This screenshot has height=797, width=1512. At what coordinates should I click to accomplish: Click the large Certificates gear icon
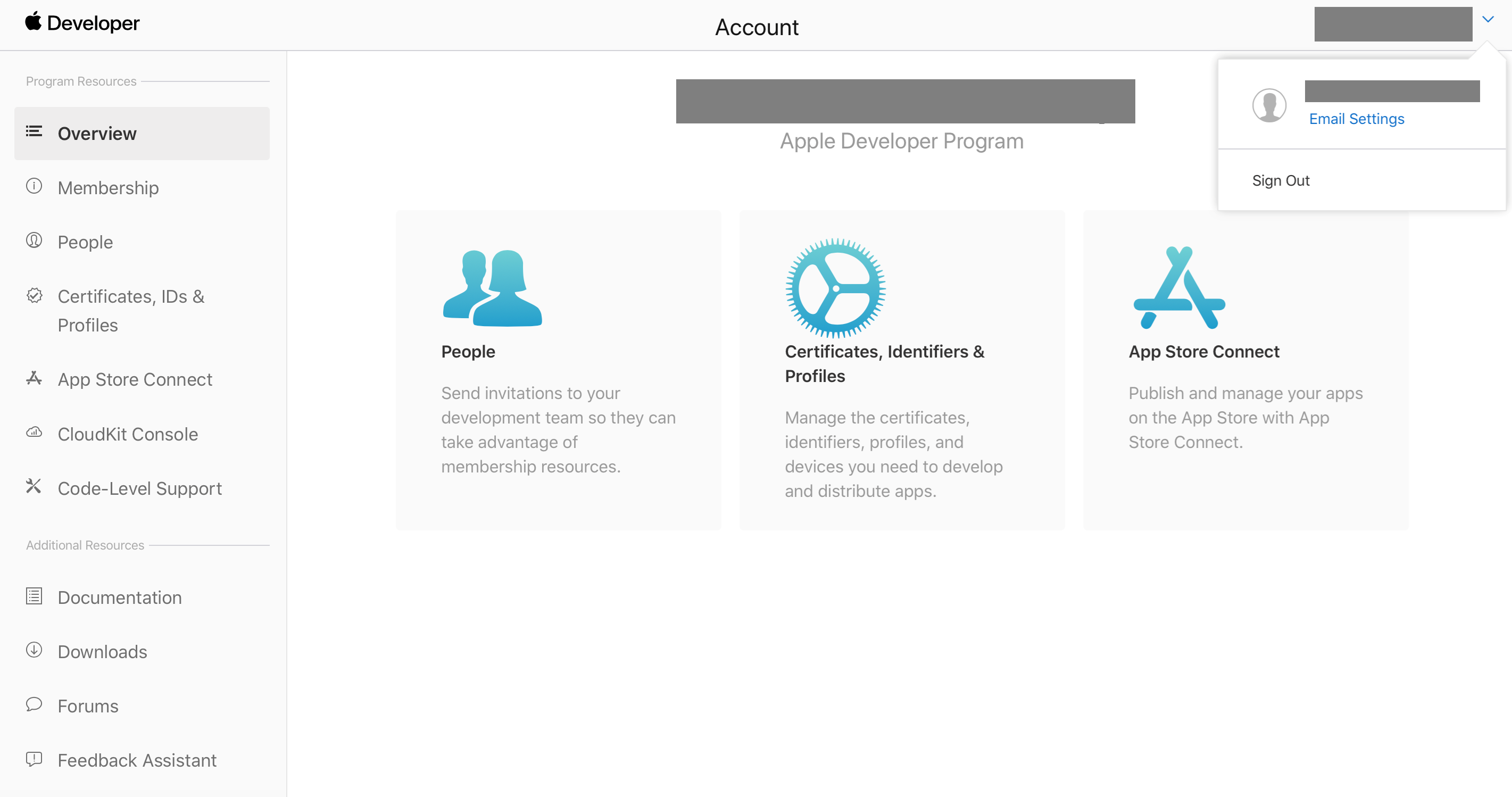tap(836, 288)
